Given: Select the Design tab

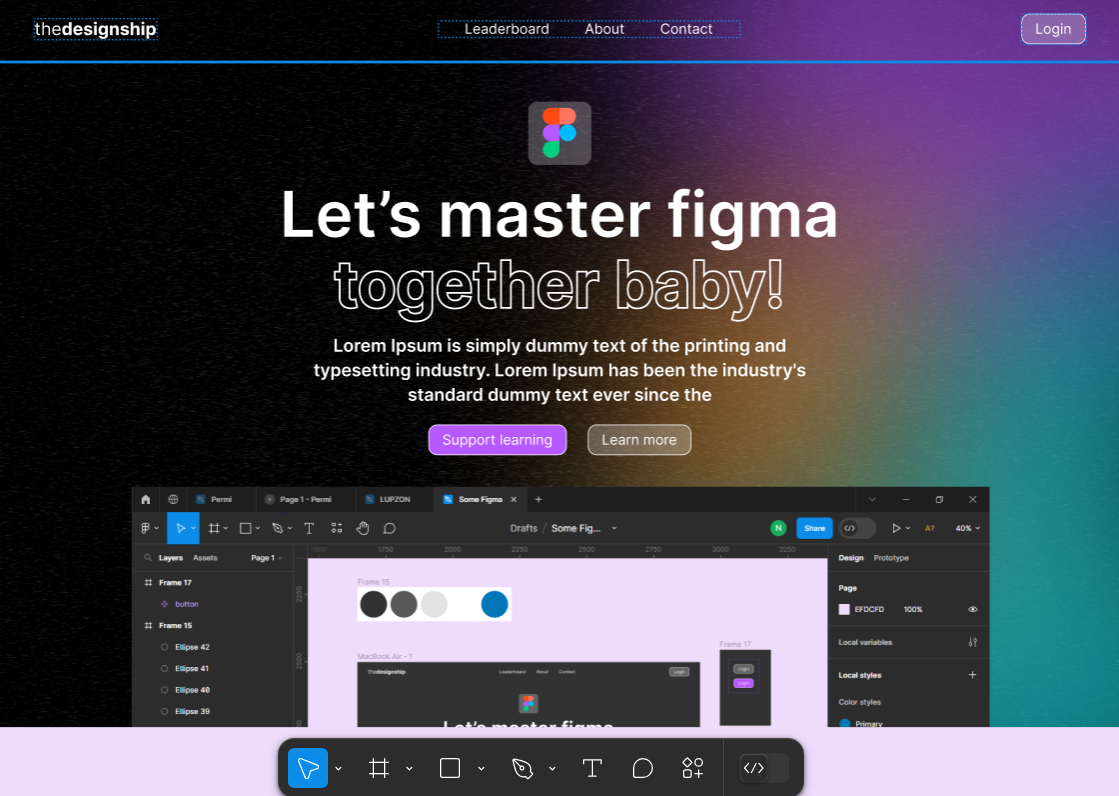Looking at the screenshot, I should click(x=851, y=558).
